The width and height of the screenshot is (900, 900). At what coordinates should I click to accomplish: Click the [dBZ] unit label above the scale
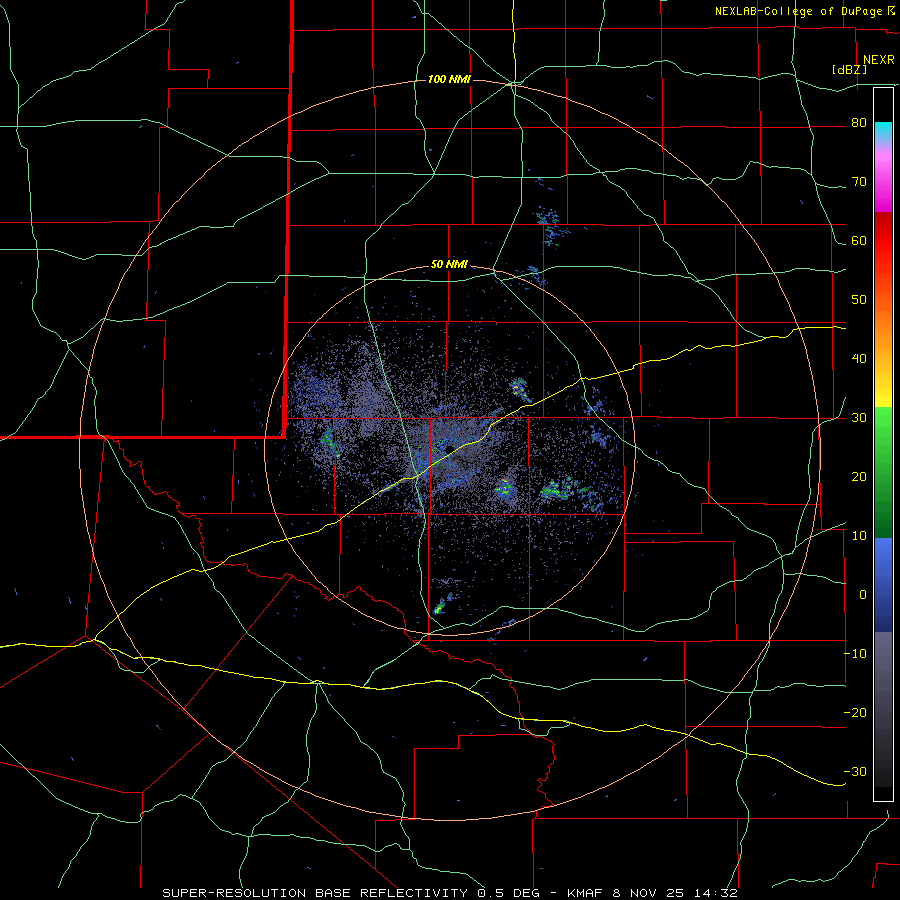tap(849, 70)
